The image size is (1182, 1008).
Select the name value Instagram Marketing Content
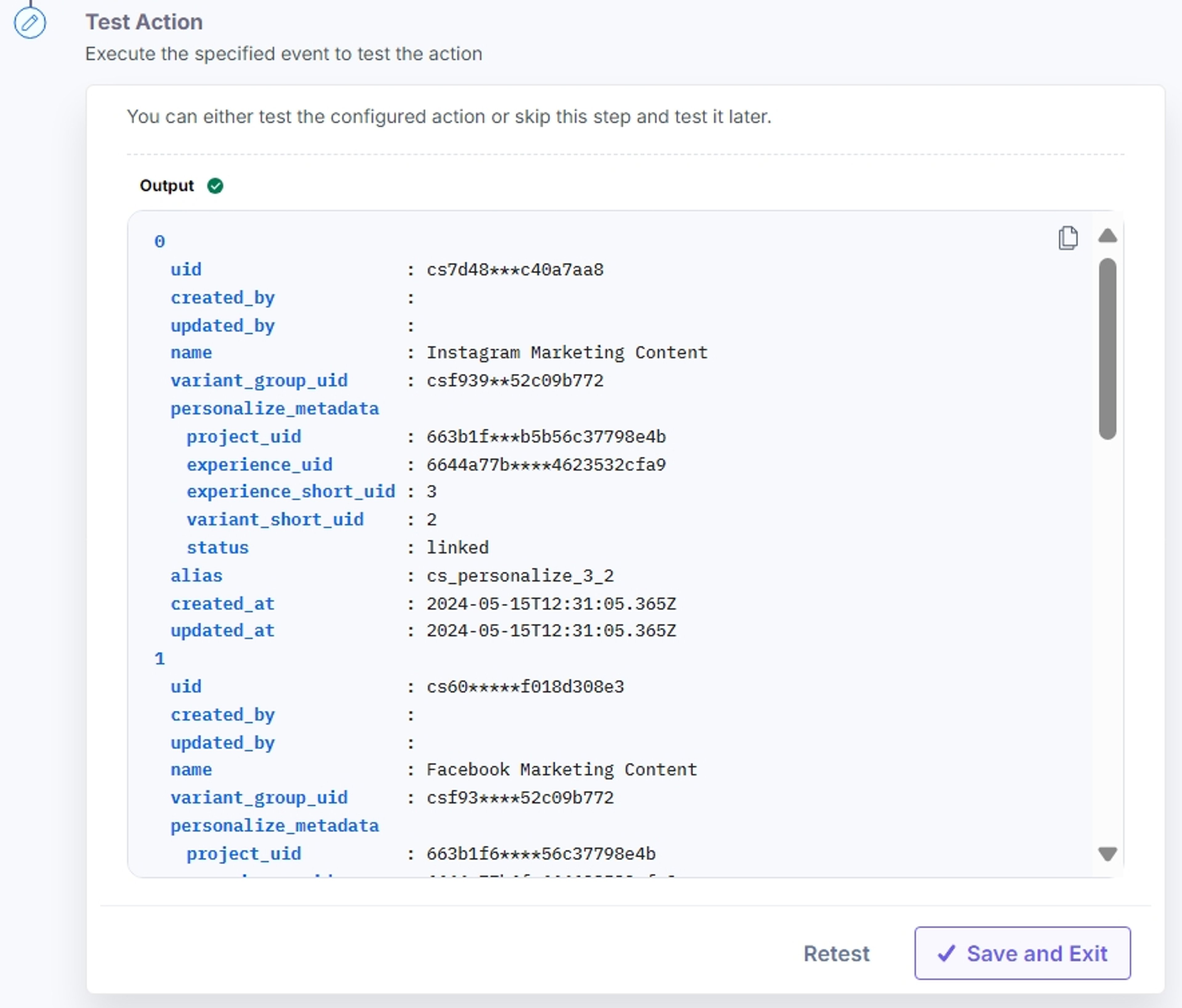[567, 352]
